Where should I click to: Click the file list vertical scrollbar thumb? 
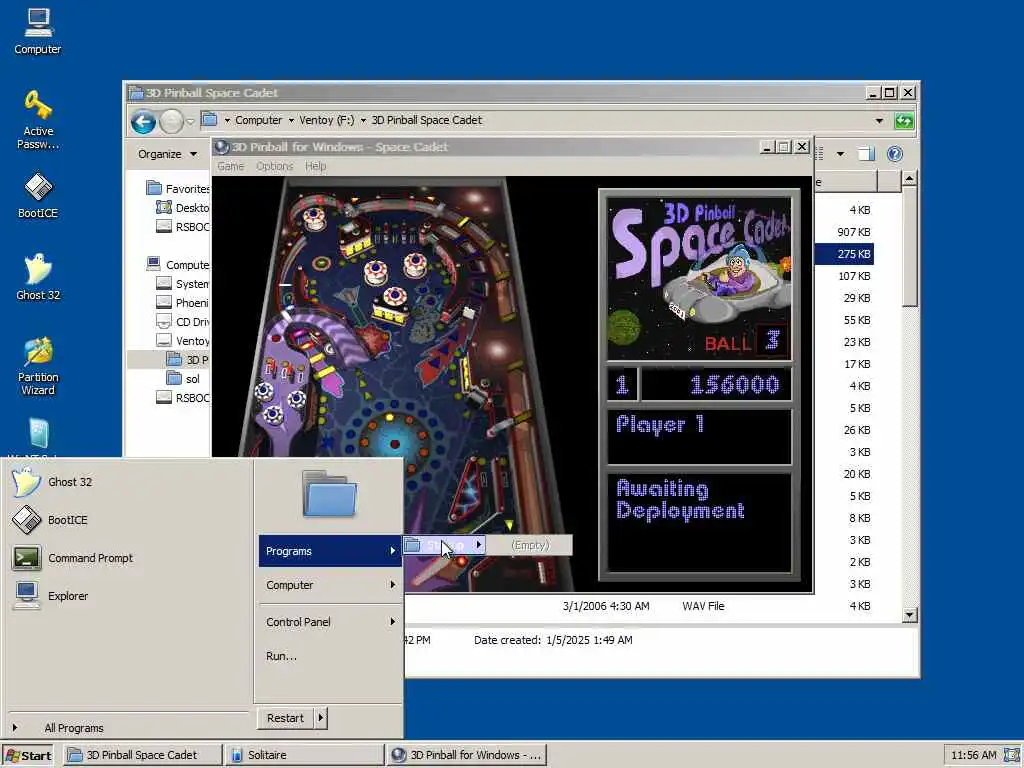point(910,246)
